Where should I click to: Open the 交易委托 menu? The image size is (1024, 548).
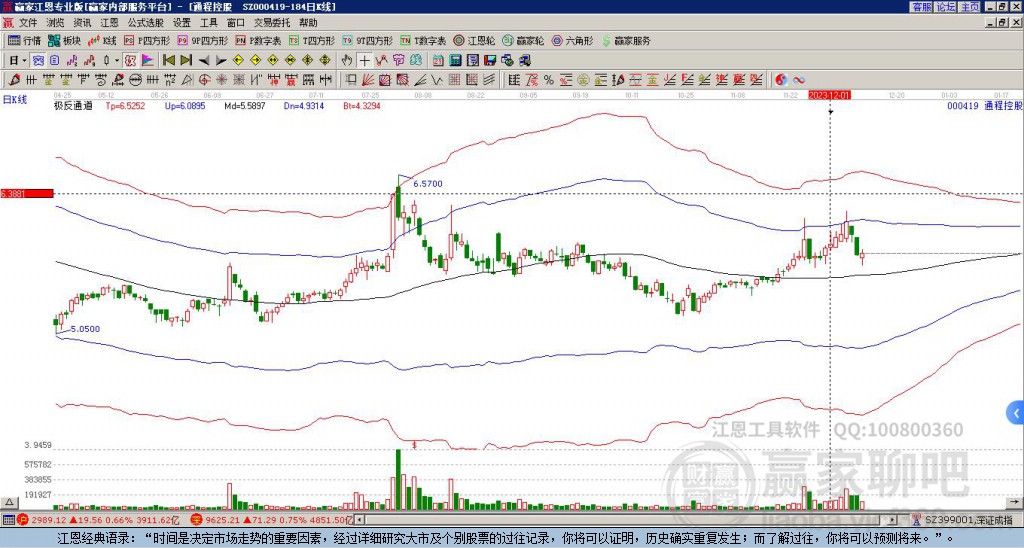click(272, 23)
